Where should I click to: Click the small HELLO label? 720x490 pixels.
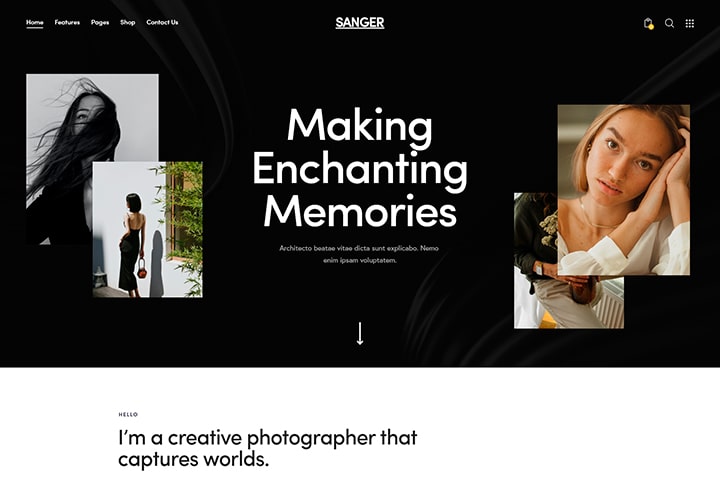click(x=128, y=414)
